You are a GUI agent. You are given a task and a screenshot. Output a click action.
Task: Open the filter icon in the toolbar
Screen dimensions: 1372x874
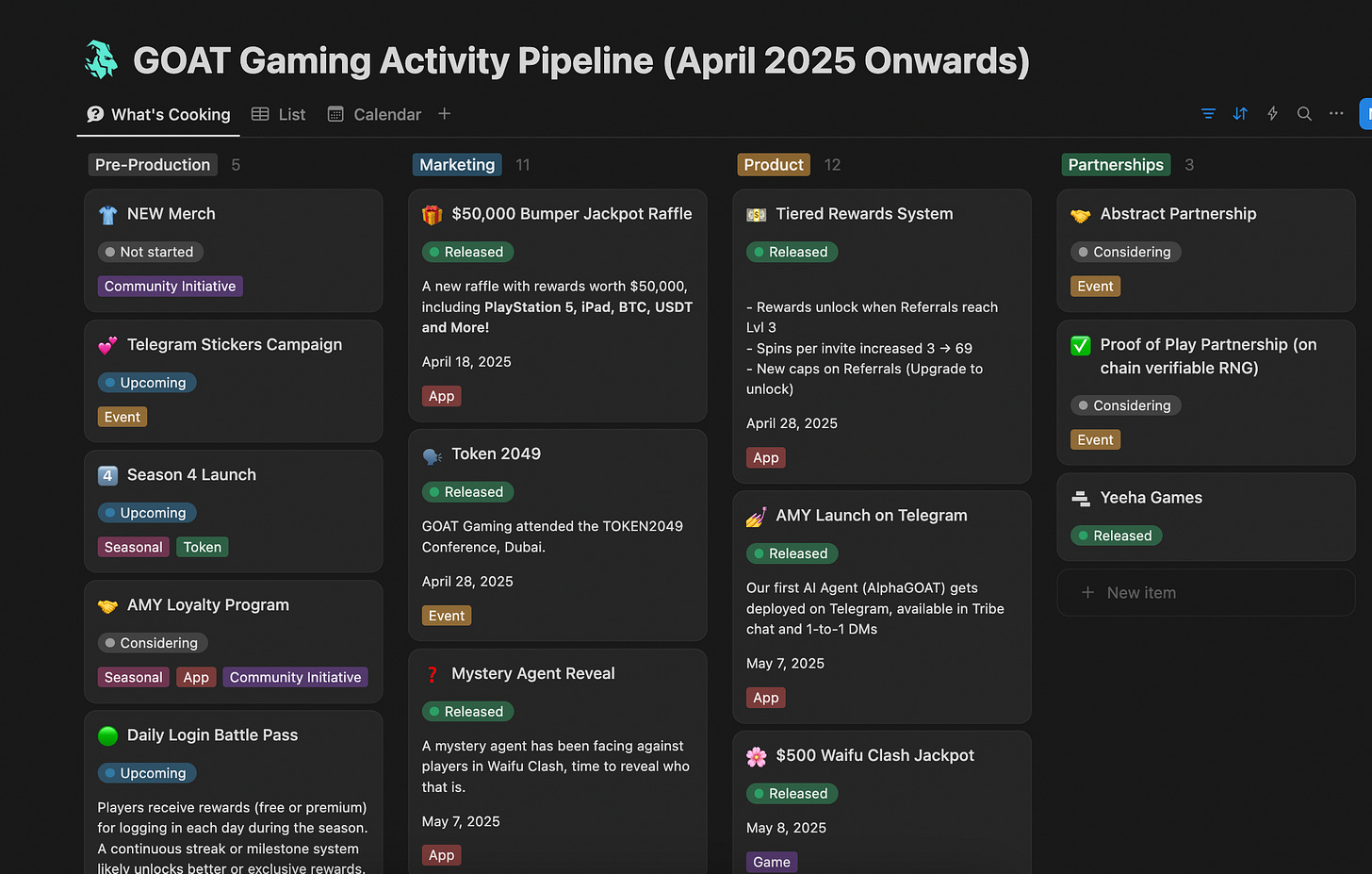tap(1208, 114)
